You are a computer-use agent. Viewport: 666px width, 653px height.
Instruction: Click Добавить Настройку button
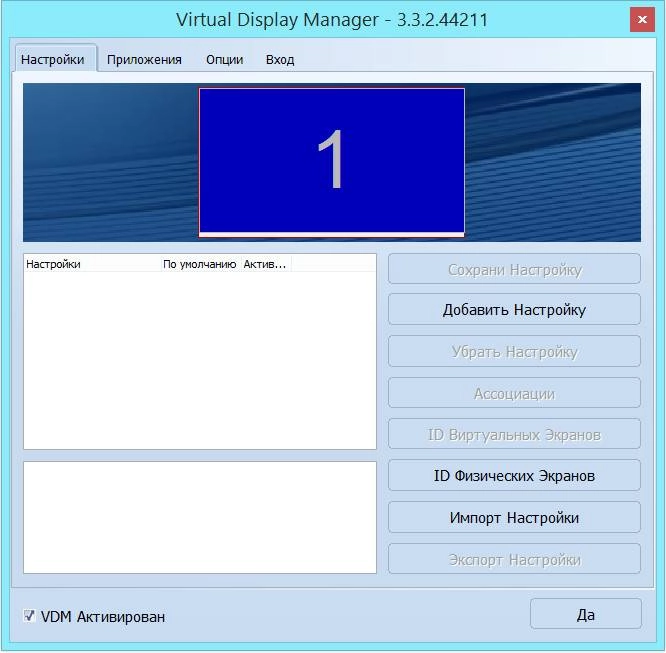[514, 310]
